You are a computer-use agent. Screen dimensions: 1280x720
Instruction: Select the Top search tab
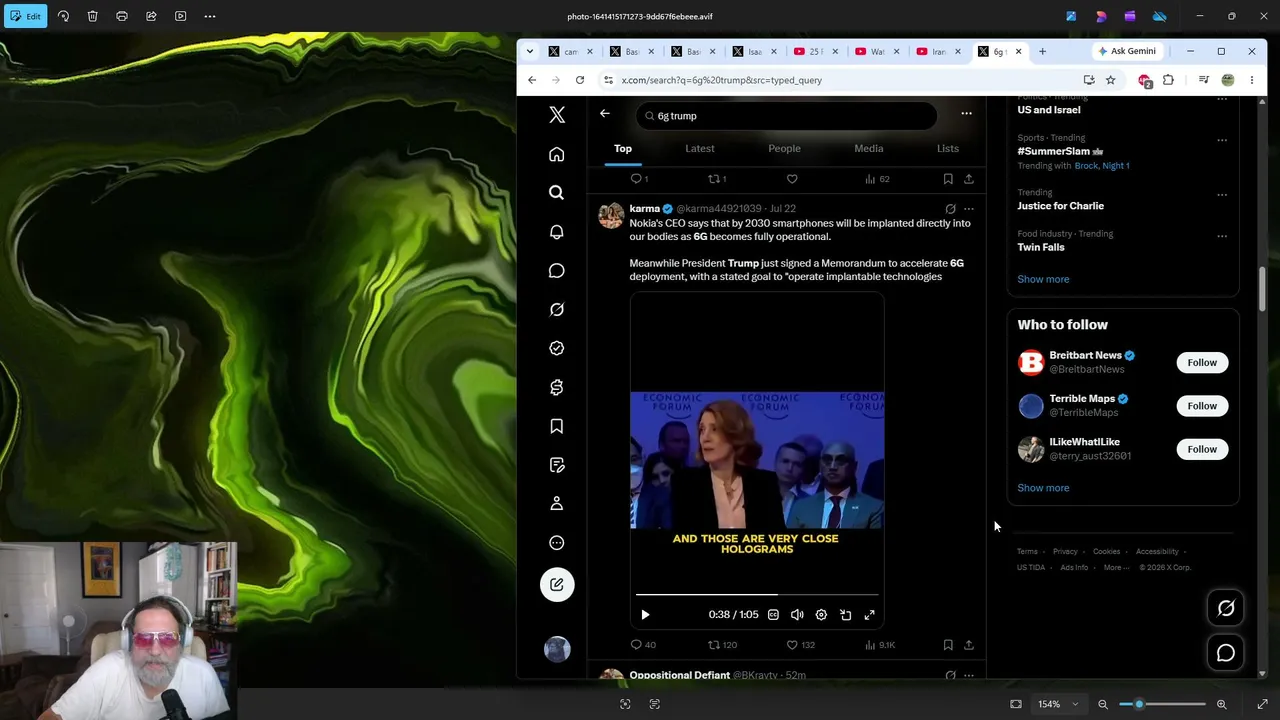click(623, 149)
